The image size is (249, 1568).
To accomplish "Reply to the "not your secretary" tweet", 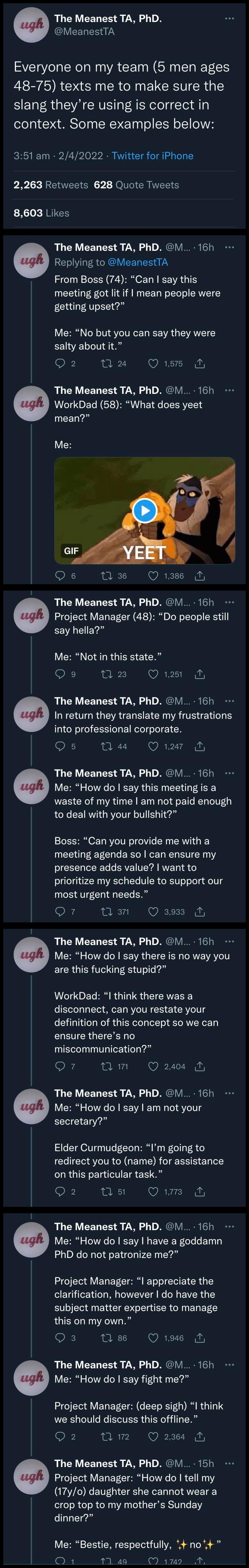I will 60,1191.
